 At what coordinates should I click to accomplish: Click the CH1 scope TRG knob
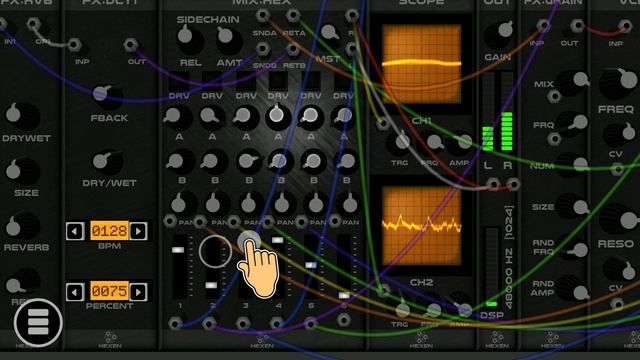(399, 143)
